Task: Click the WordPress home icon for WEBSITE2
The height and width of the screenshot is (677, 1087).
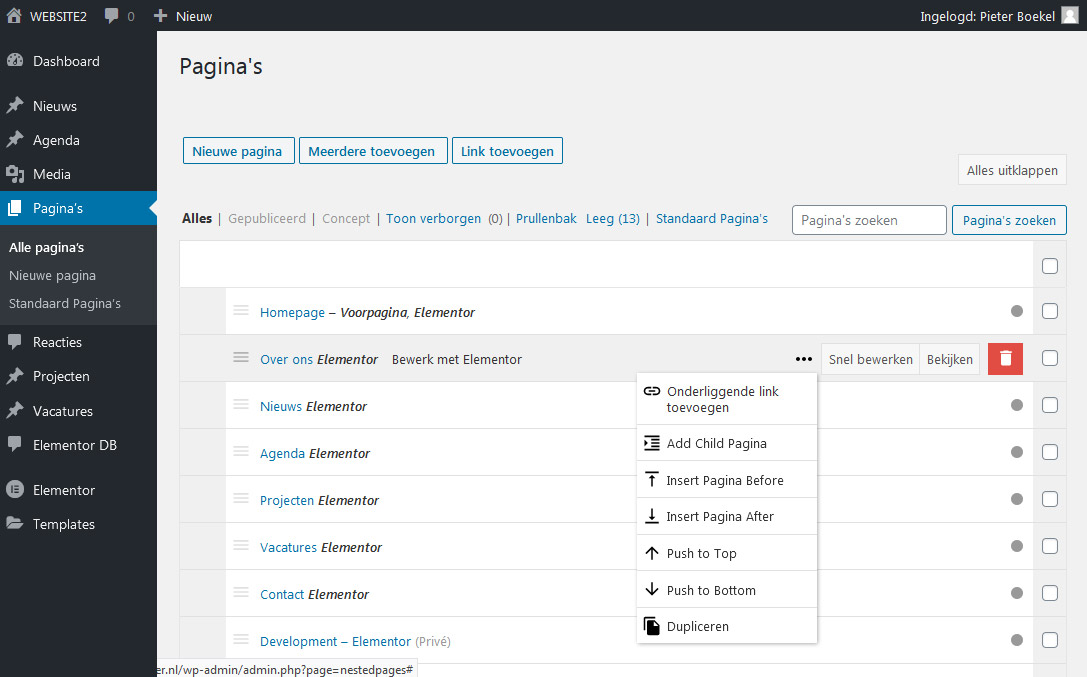Action: click(x=14, y=16)
